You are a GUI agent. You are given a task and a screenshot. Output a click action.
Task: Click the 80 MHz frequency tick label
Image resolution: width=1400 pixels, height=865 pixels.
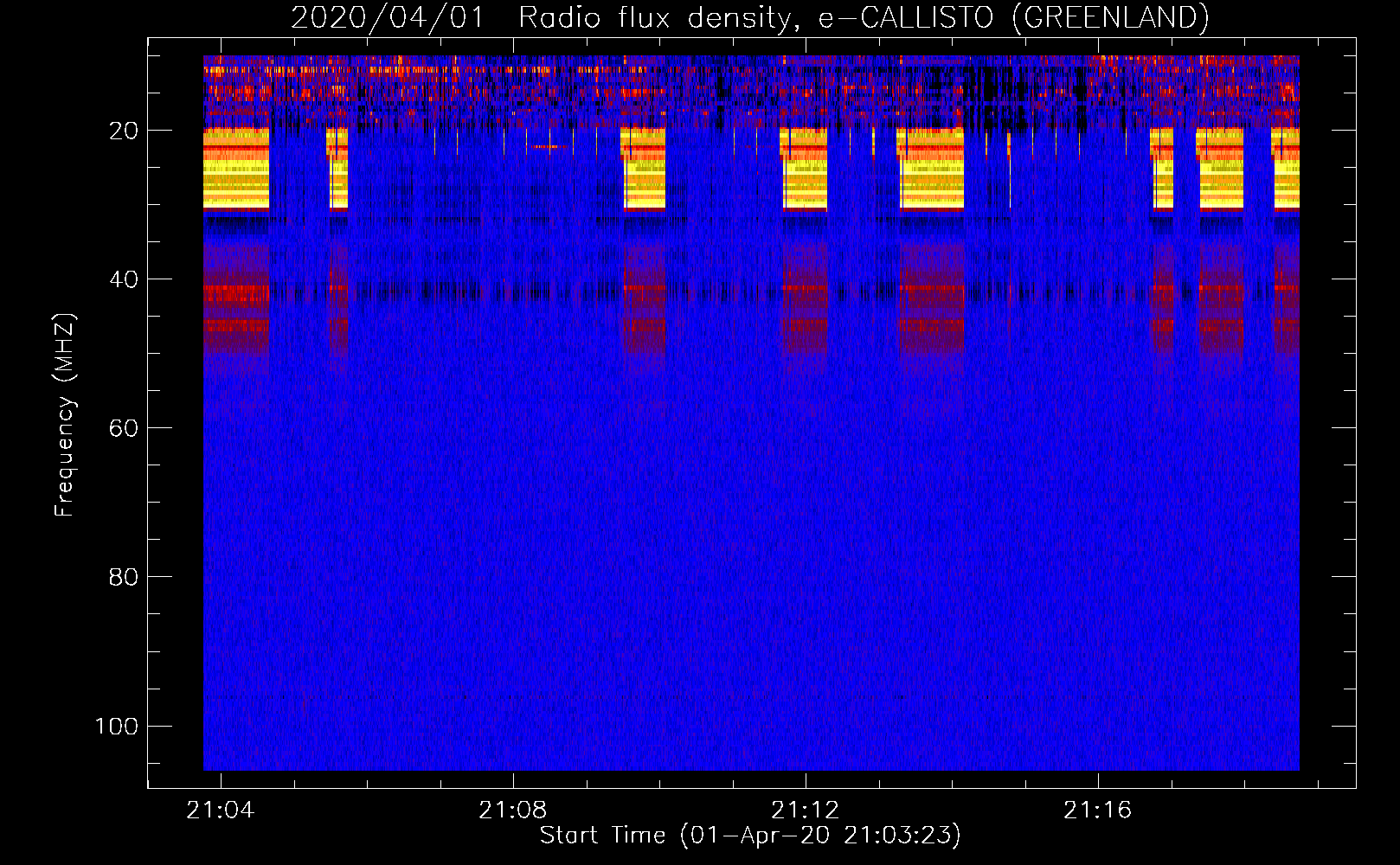click(124, 577)
